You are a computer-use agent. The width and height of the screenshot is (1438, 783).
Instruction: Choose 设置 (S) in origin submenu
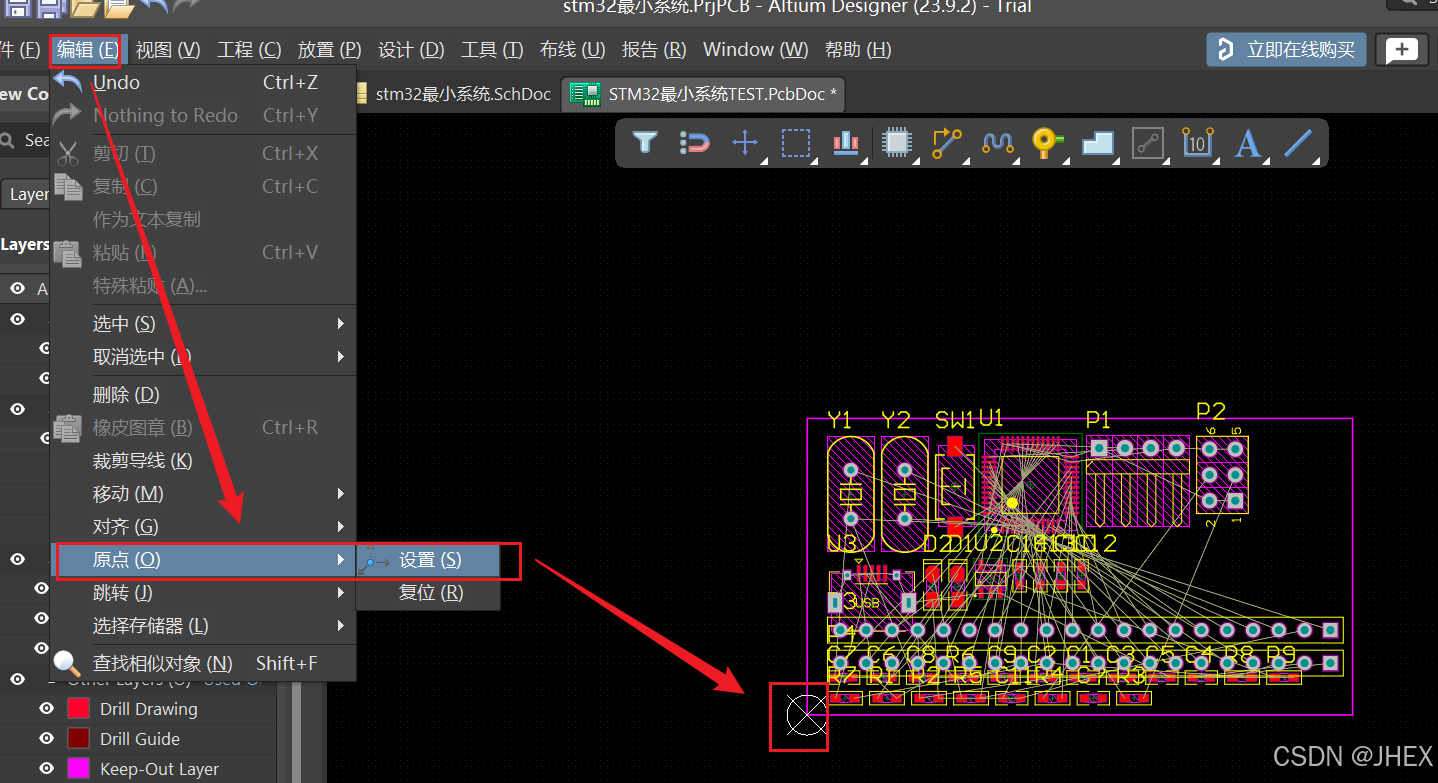coord(429,560)
